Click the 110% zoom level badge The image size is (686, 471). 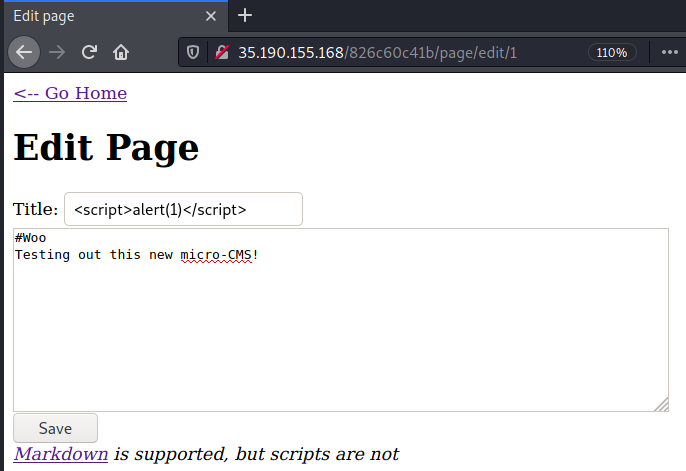pyautogui.click(x=612, y=52)
